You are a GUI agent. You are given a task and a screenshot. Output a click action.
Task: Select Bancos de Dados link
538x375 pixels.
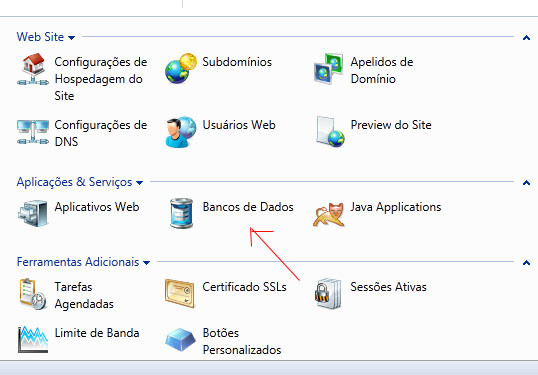[248, 207]
